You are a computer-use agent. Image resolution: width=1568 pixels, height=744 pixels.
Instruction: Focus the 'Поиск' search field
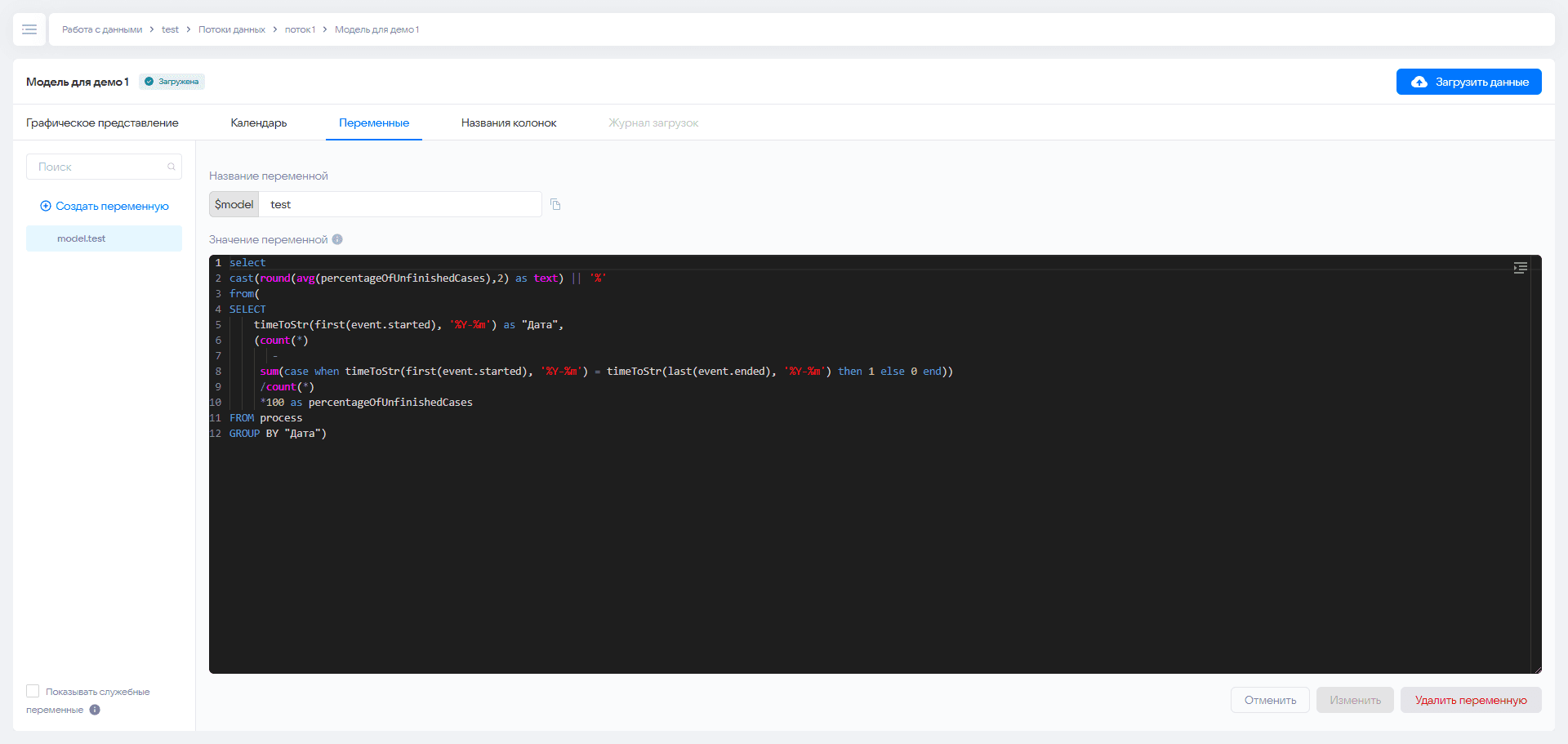pos(104,167)
